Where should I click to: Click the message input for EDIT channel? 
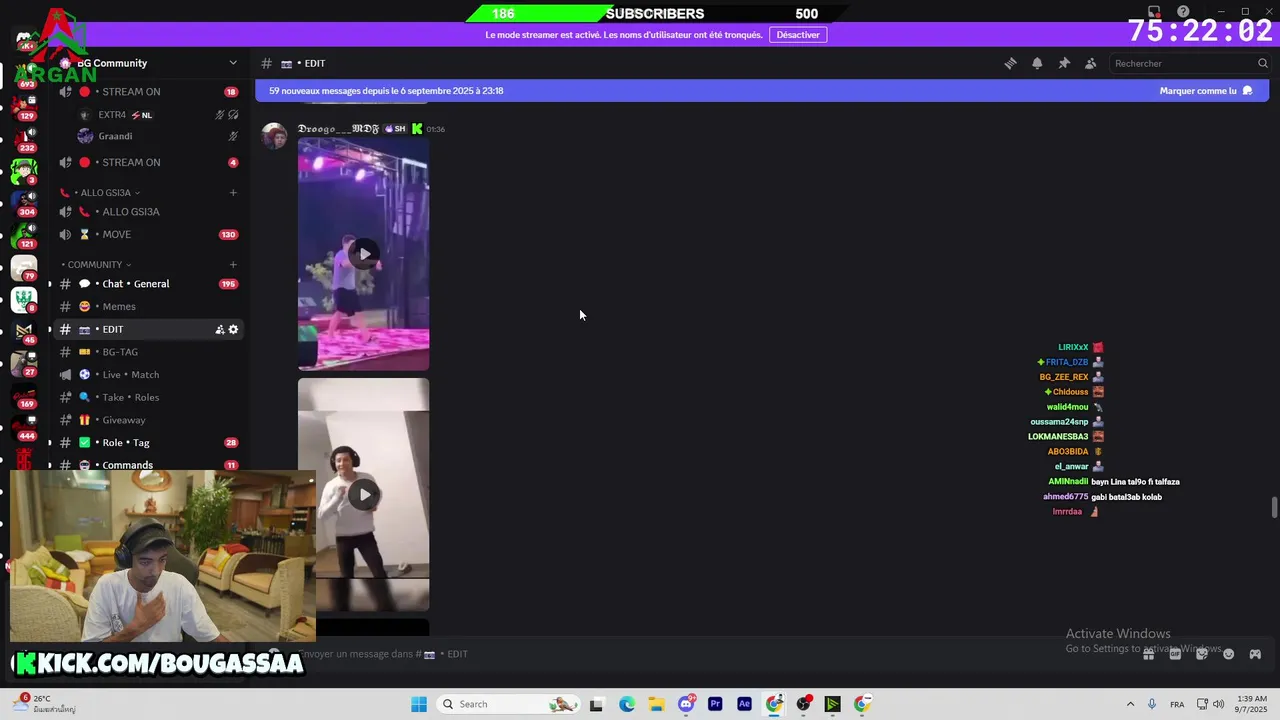tap(700, 654)
